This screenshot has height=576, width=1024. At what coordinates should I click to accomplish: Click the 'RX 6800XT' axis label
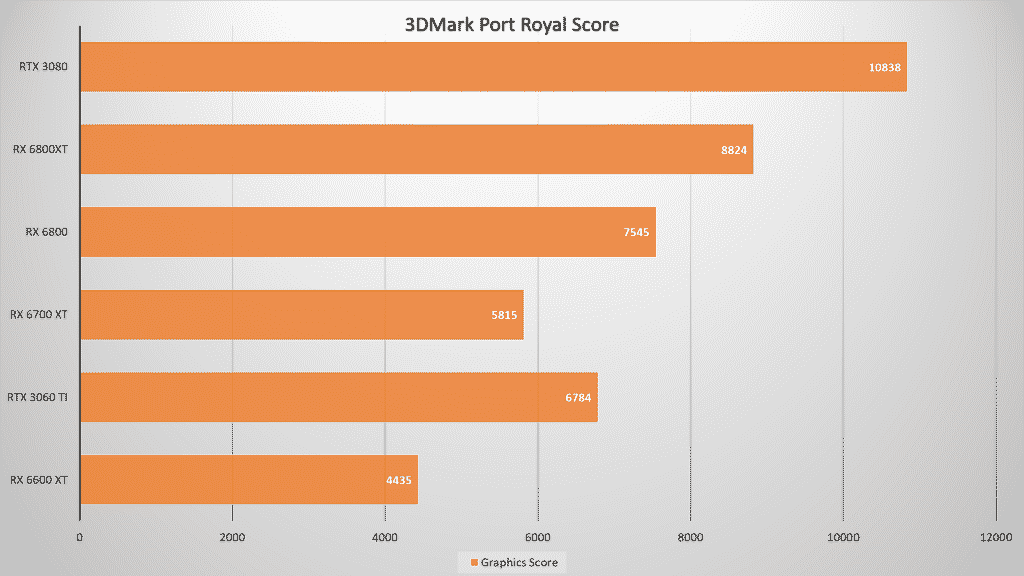[40, 150]
